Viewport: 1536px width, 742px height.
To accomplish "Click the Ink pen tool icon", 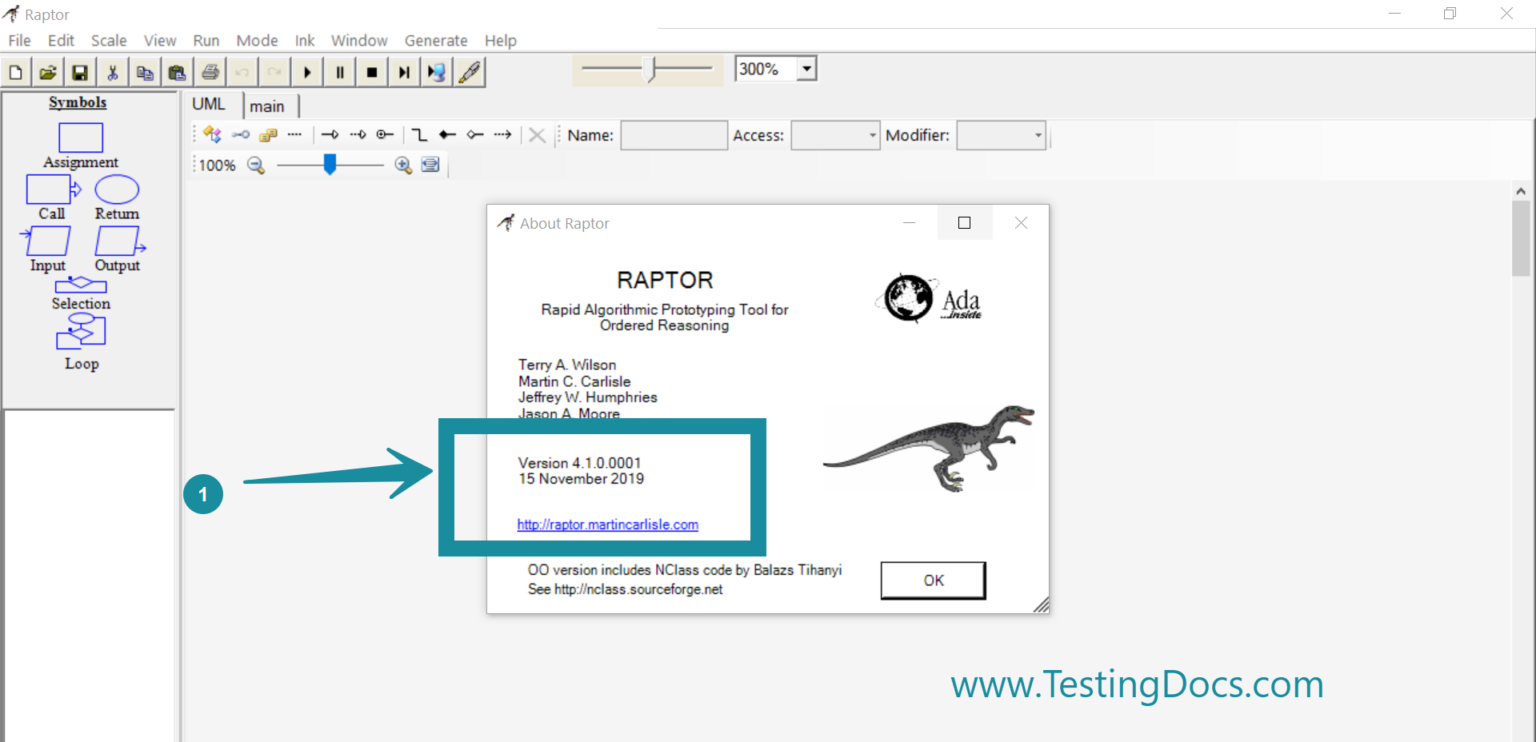I will pos(470,71).
